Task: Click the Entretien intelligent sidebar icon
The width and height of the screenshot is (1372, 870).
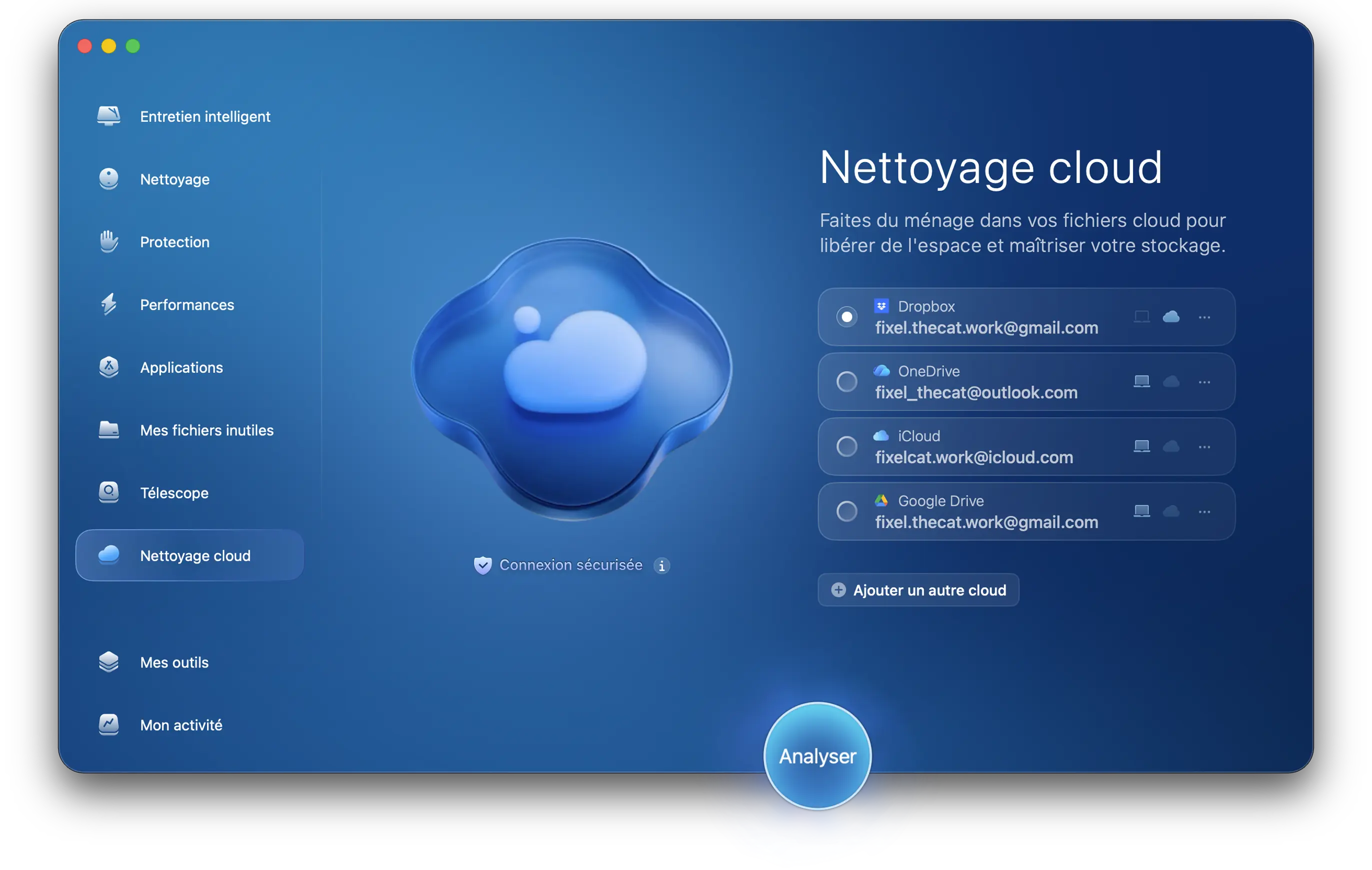Action: tap(108, 115)
